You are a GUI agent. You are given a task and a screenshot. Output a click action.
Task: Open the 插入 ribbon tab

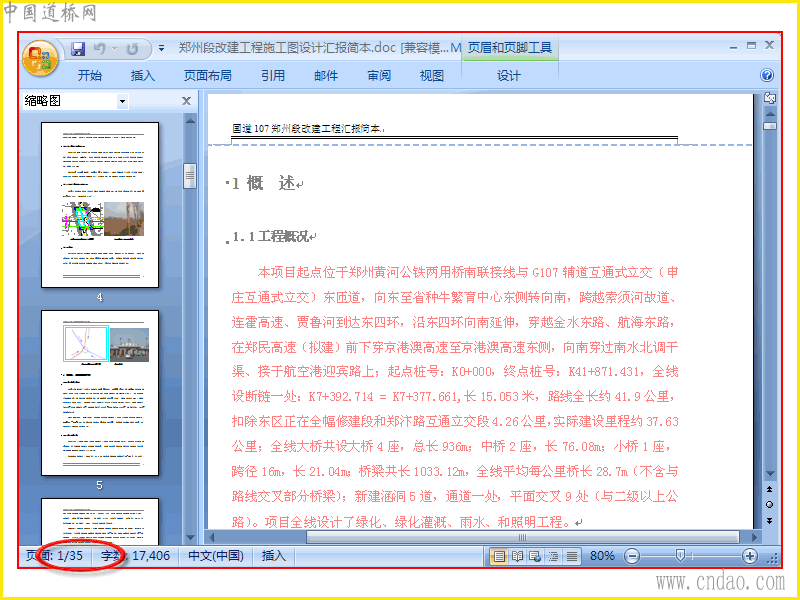(142, 76)
